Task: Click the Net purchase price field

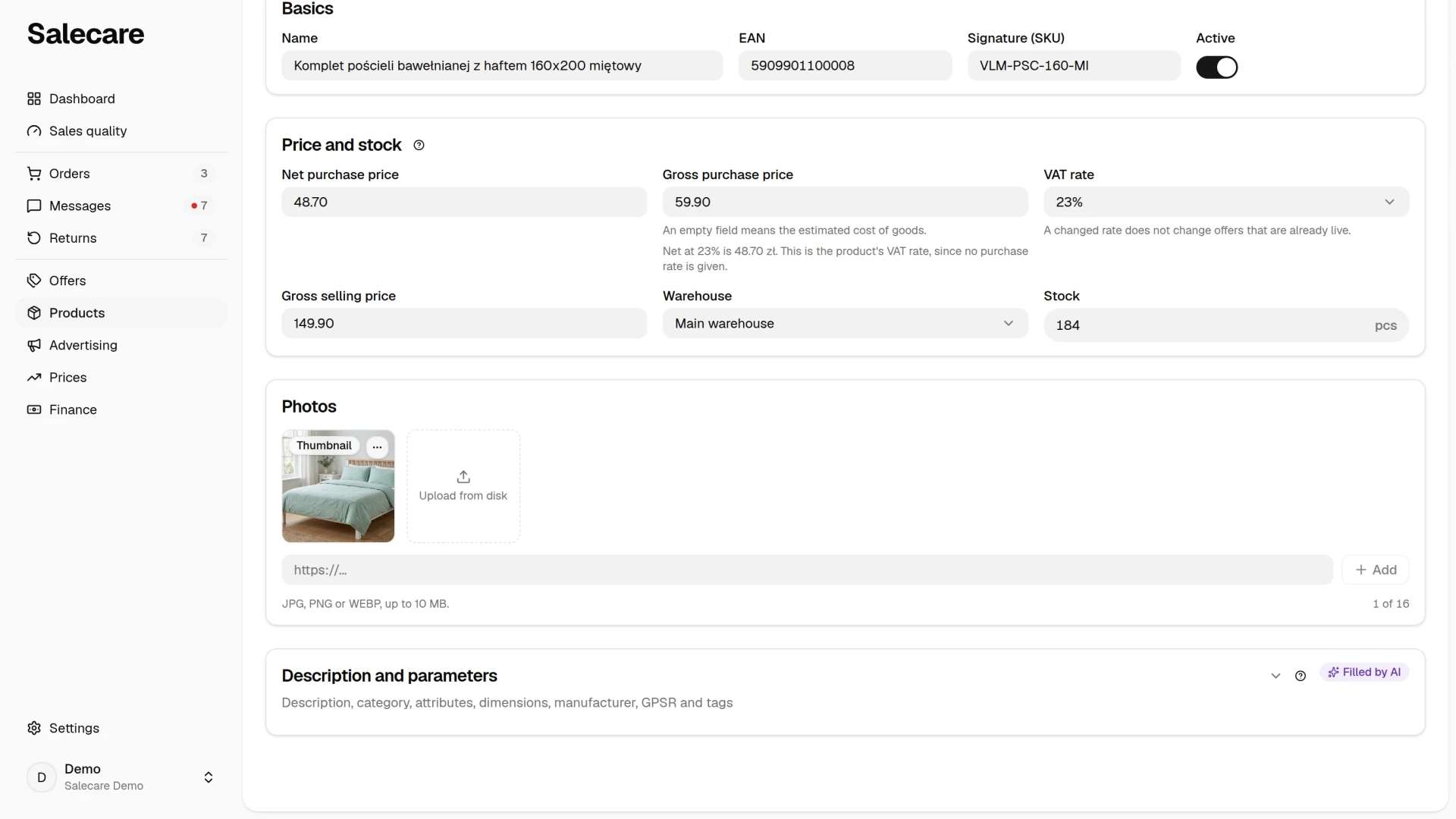Action: tap(464, 202)
